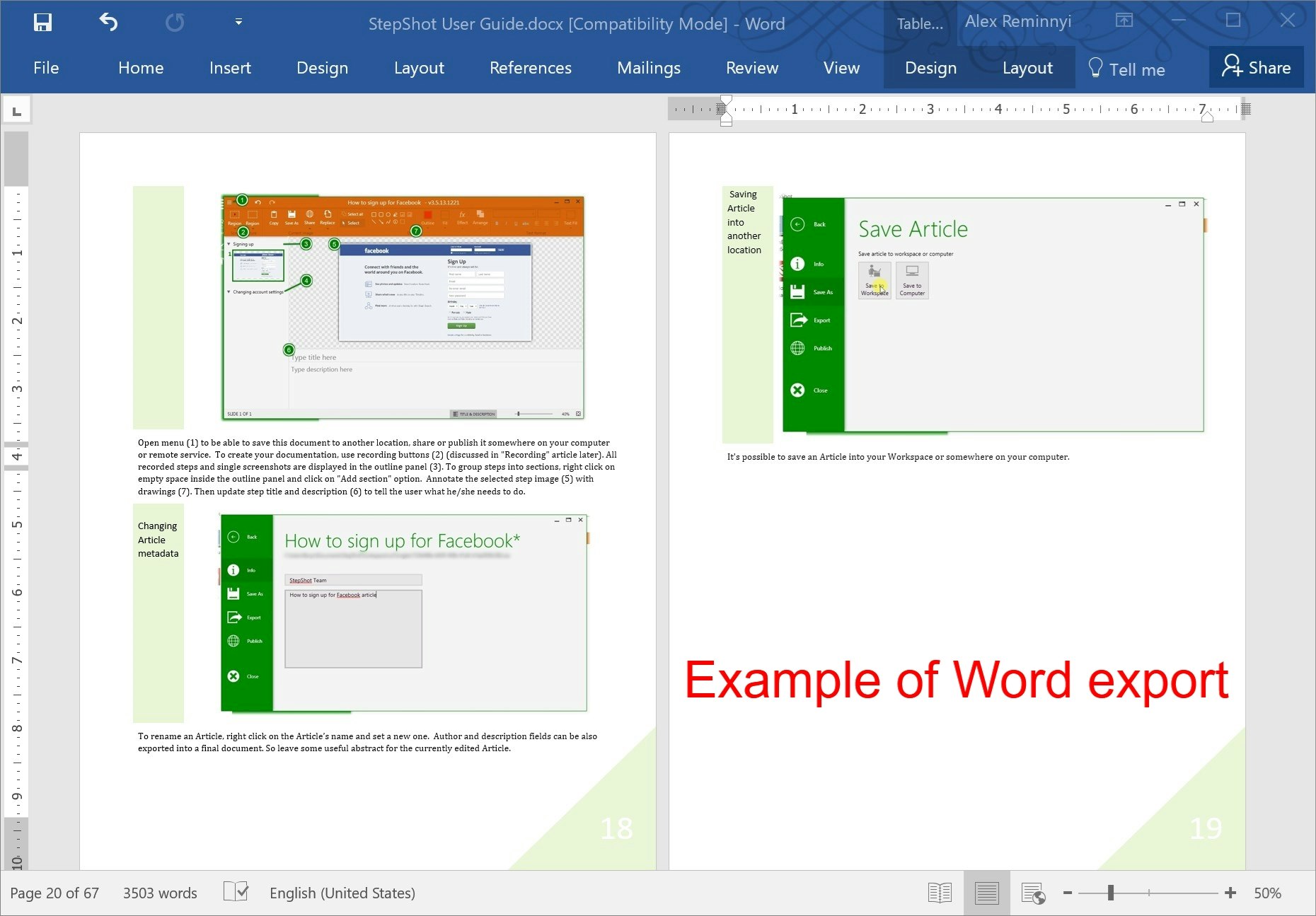The height and width of the screenshot is (916, 1316).
Task: Open Table Tools Layout tab
Action: tap(1027, 68)
